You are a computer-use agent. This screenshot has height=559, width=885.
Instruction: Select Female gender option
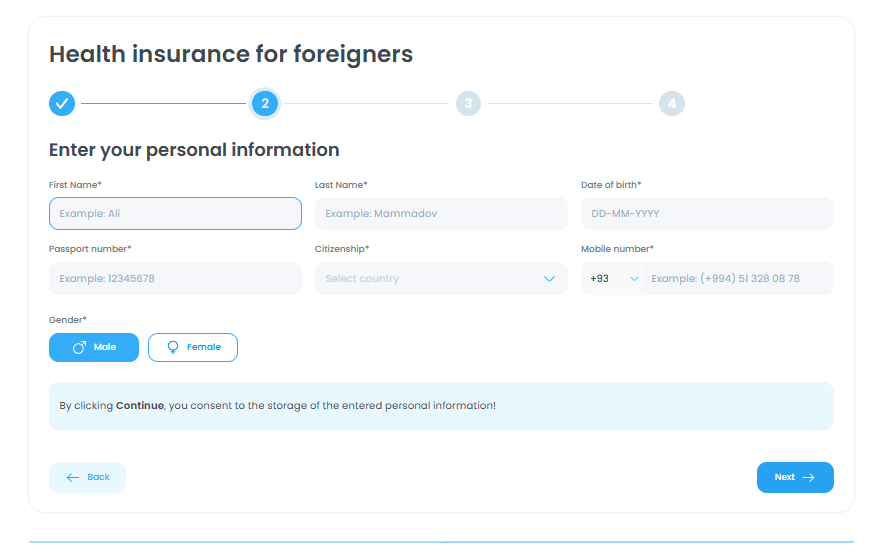pyautogui.click(x=193, y=347)
